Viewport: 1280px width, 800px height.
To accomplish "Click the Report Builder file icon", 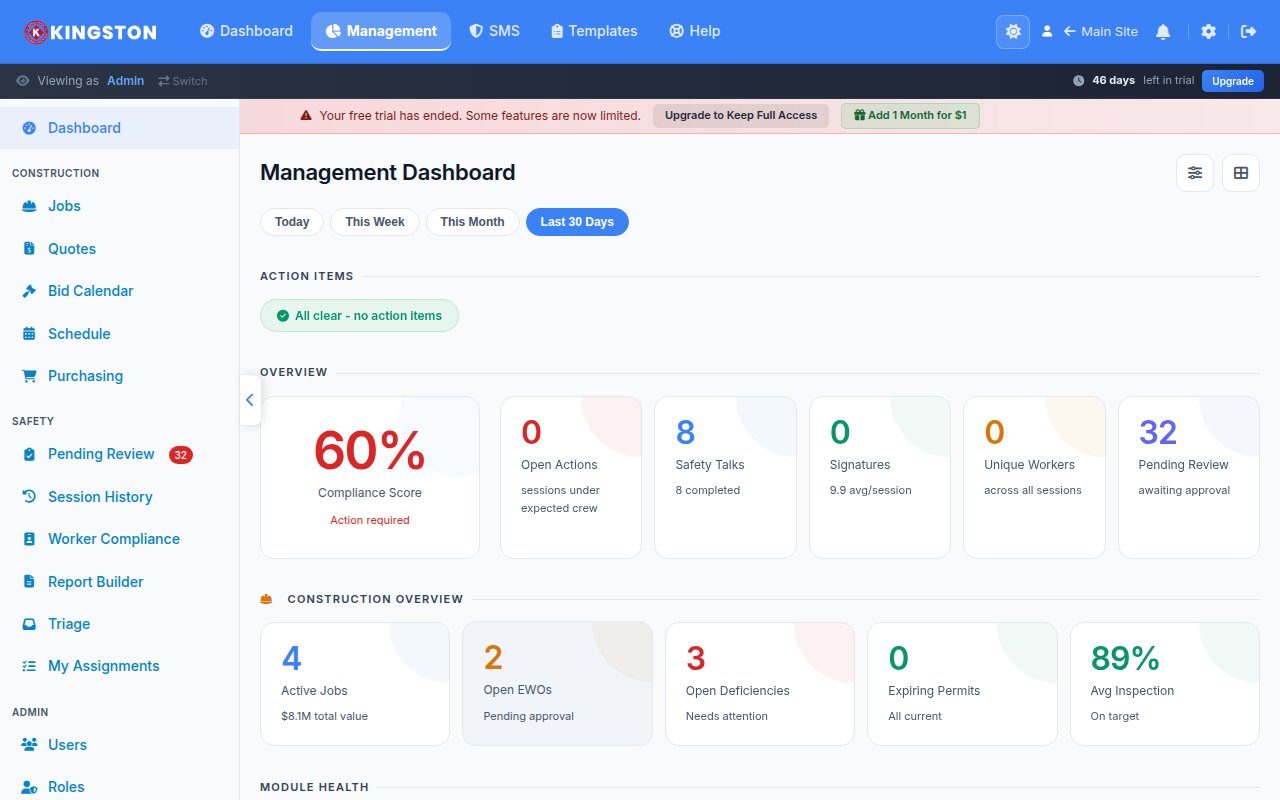I will (x=29, y=582).
